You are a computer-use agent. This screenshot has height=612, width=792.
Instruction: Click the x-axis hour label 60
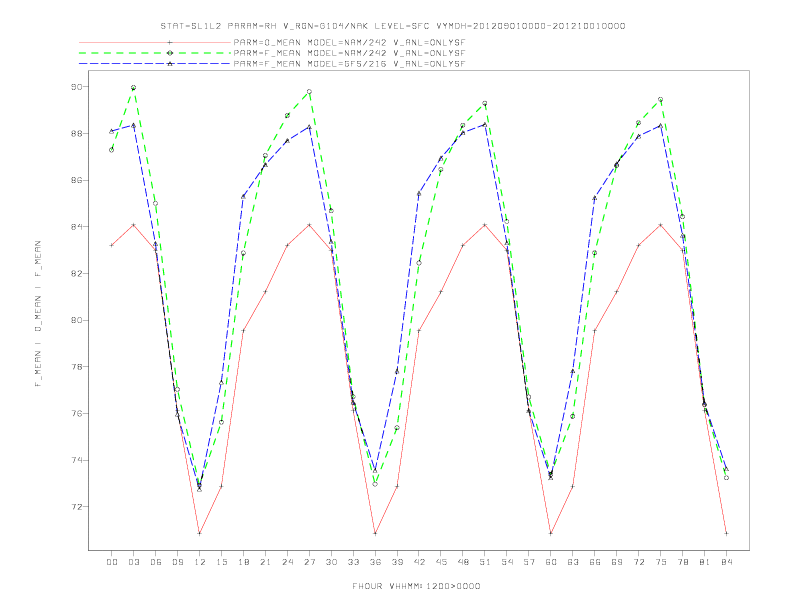[551, 562]
